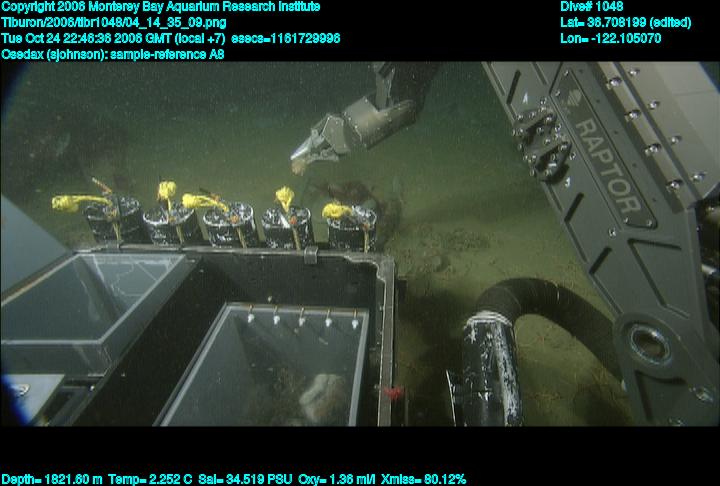Click the timestamp 'Tue Oct 24 22:46:36 2006 GMT'
Viewport: 720px width, 486px height.
click(x=86, y=39)
